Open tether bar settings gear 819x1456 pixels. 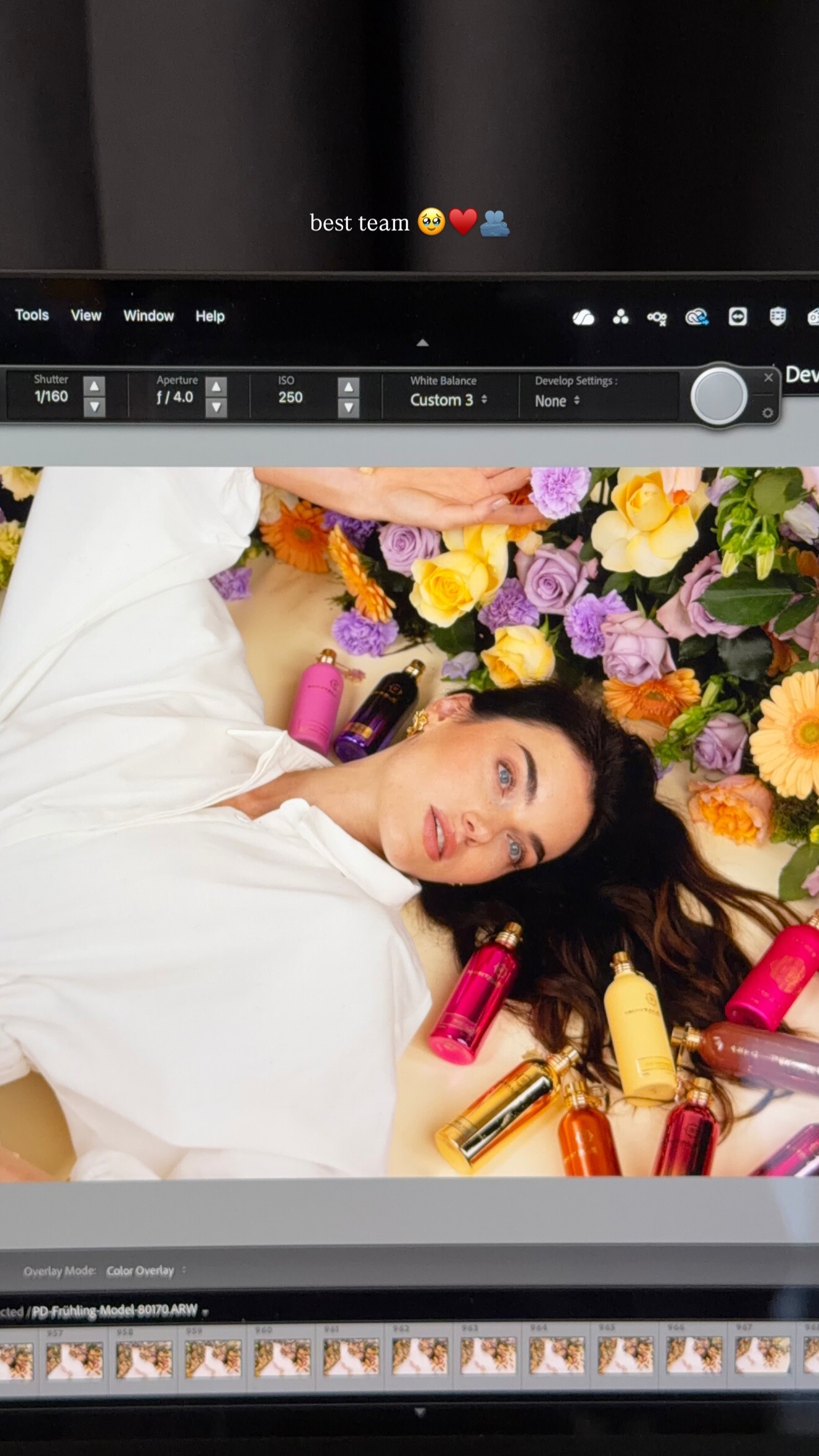(x=768, y=413)
